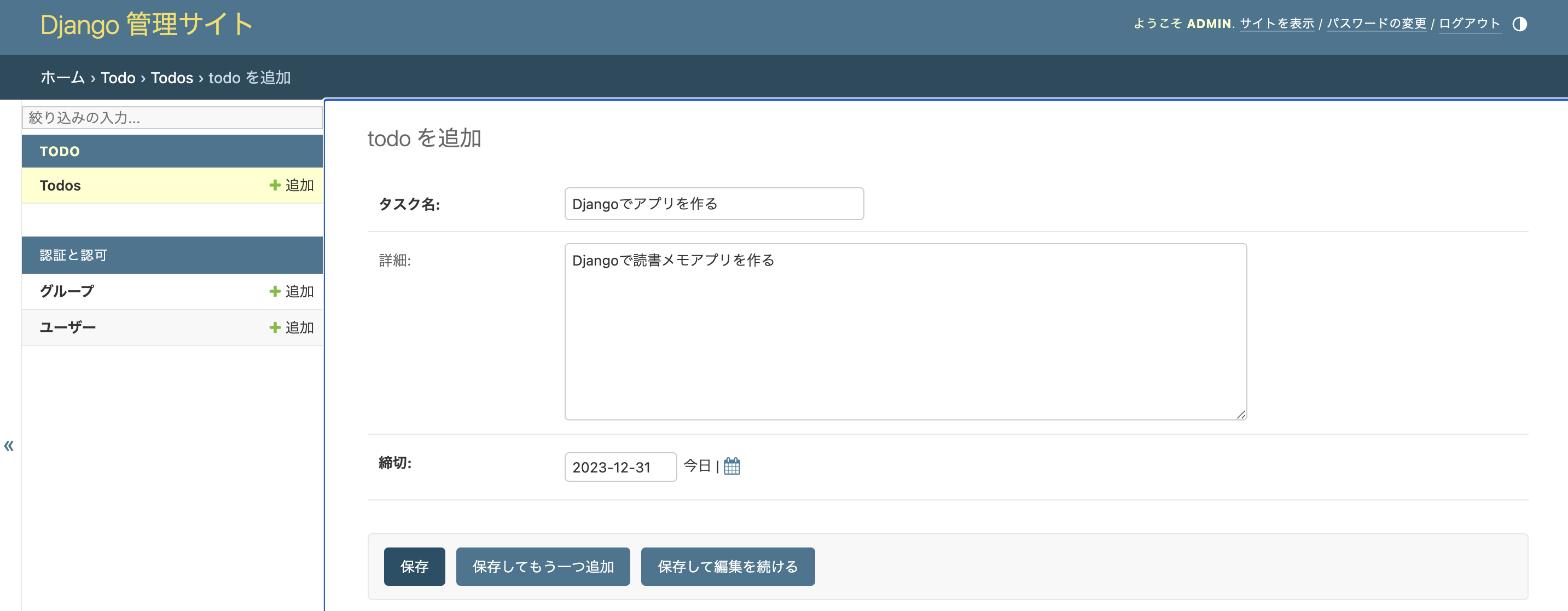Click the 保存 button
Image resolution: width=1568 pixels, height=611 pixels.
[x=415, y=567]
